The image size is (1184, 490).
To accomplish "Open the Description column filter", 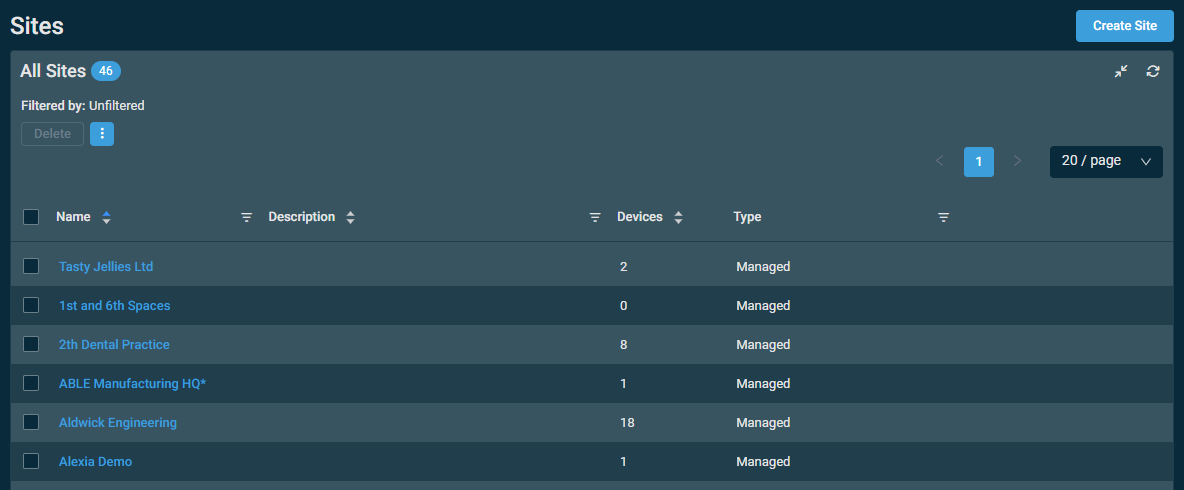I will pyautogui.click(x=595, y=217).
